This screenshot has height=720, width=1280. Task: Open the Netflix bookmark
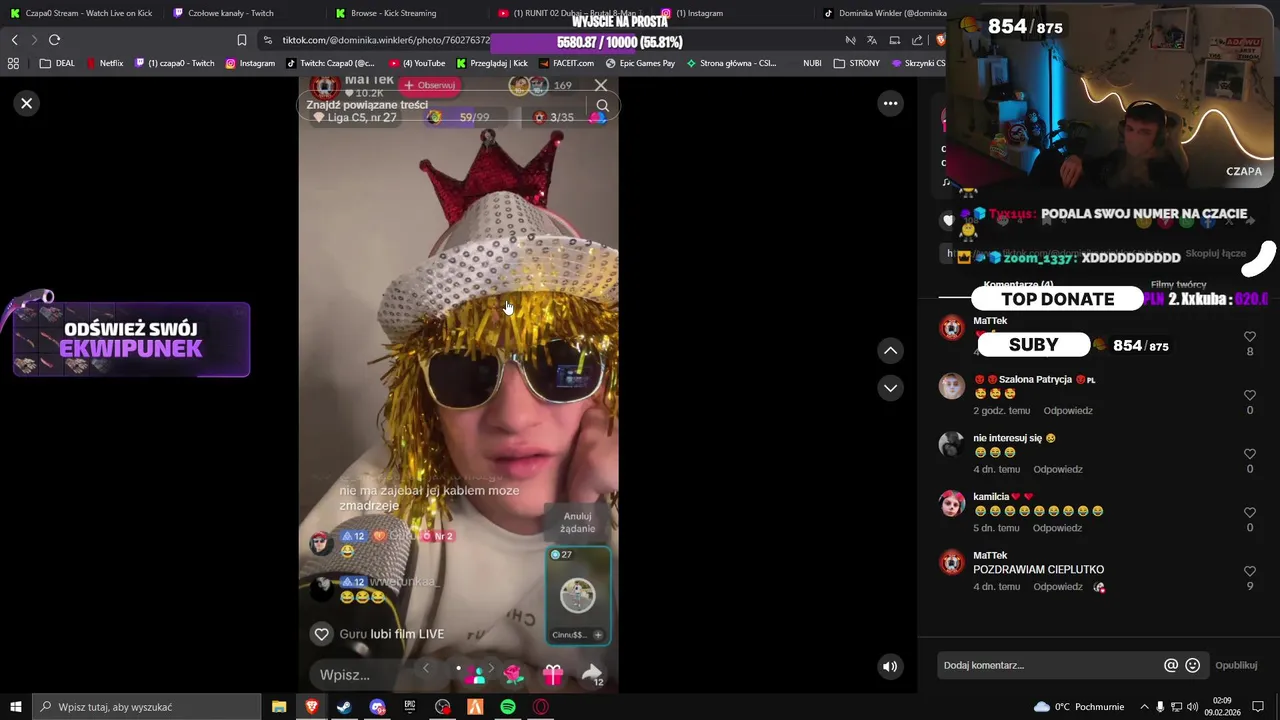click(104, 63)
